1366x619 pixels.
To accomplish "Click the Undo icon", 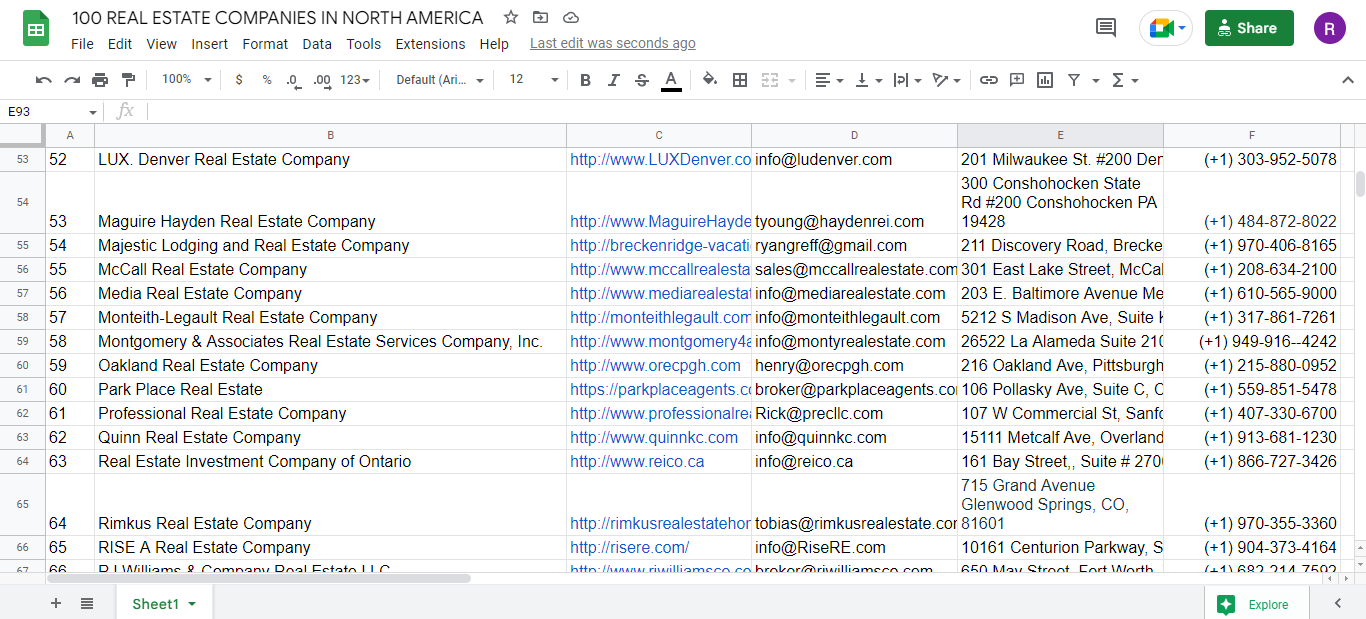I will tap(43, 80).
